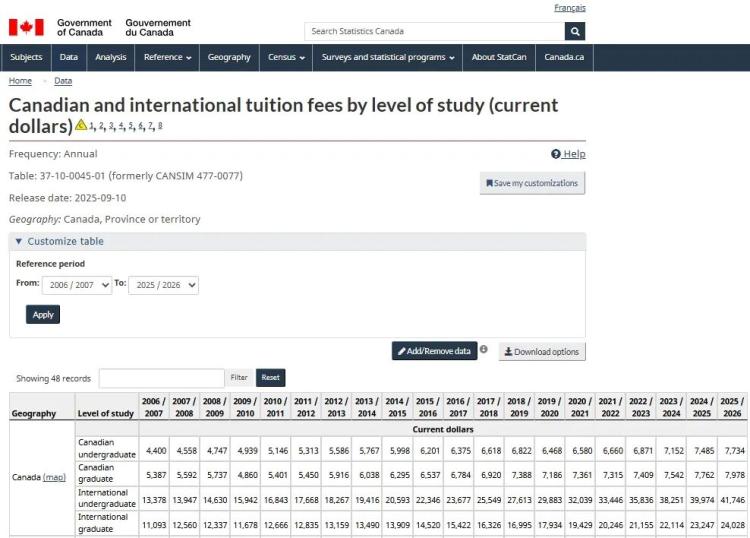Open Surveys and statistical programs menu
Viewport: 750px width, 538px height.
tap(387, 57)
